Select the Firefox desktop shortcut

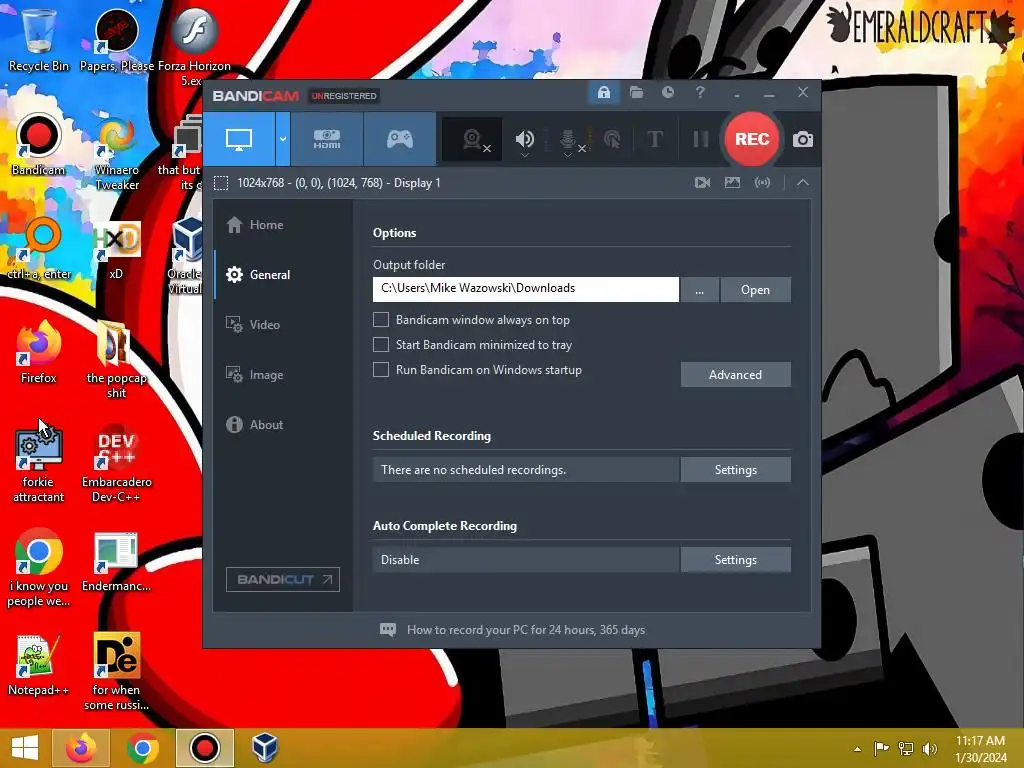click(x=39, y=353)
